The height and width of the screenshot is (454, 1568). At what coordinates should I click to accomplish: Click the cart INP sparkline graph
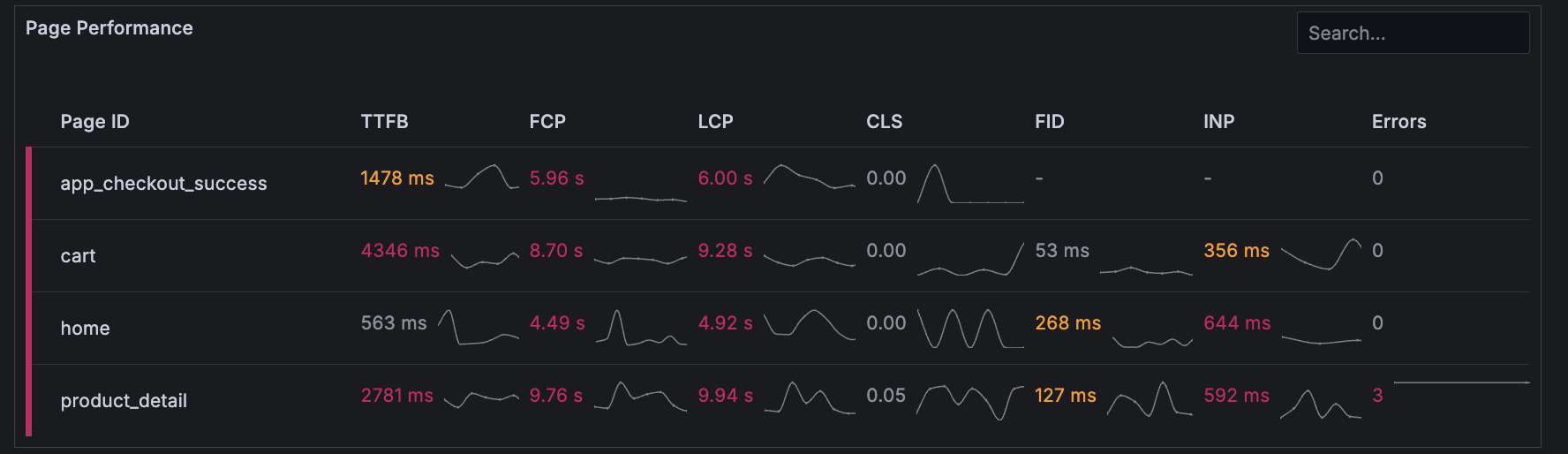pyautogui.click(x=1321, y=254)
